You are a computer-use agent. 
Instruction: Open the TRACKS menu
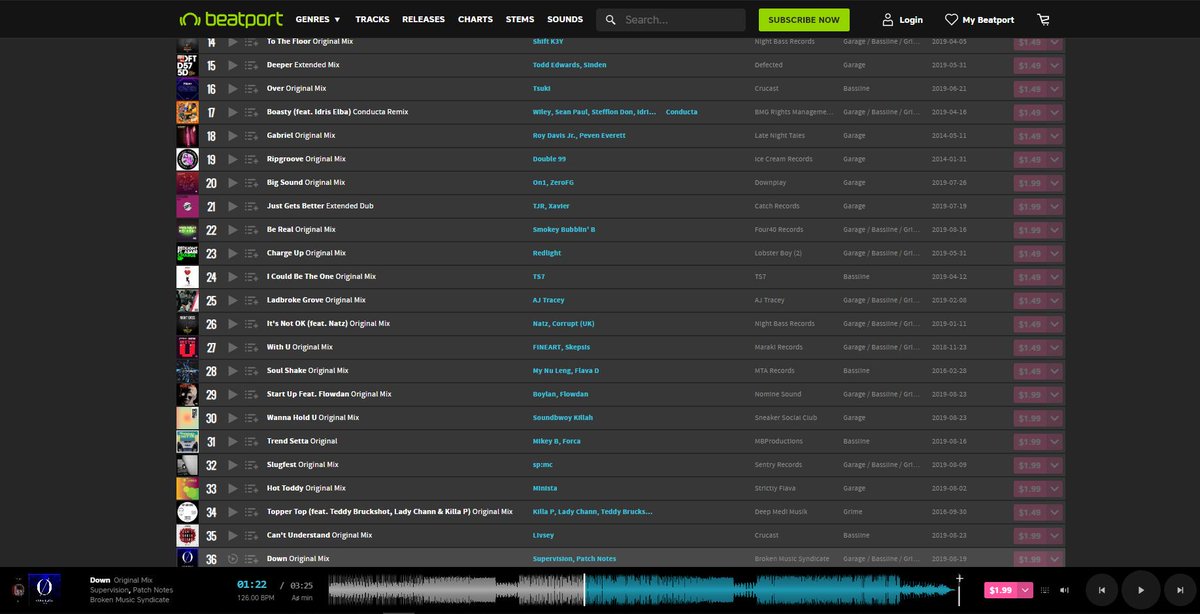[x=372, y=19]
